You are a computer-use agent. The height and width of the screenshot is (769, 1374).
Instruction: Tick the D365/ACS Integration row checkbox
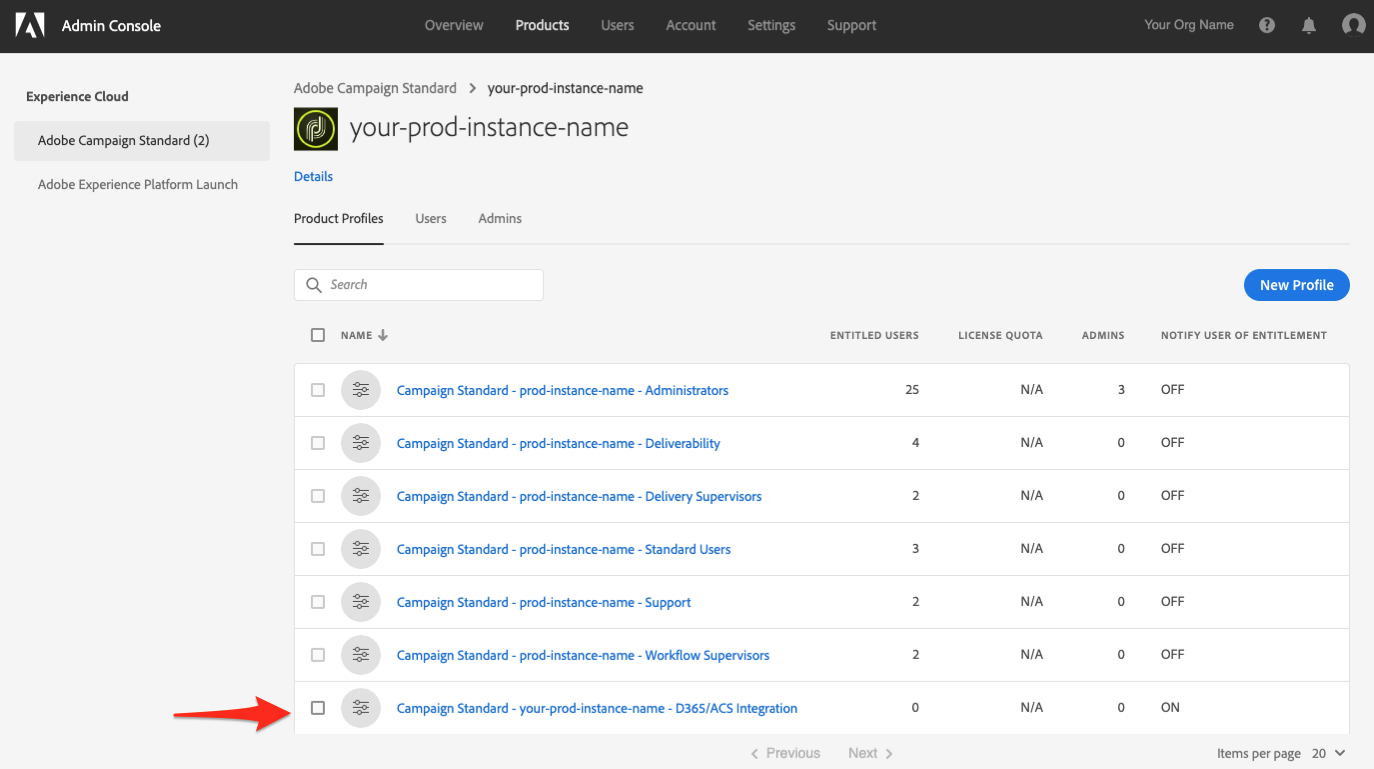[x=318, y=708]
